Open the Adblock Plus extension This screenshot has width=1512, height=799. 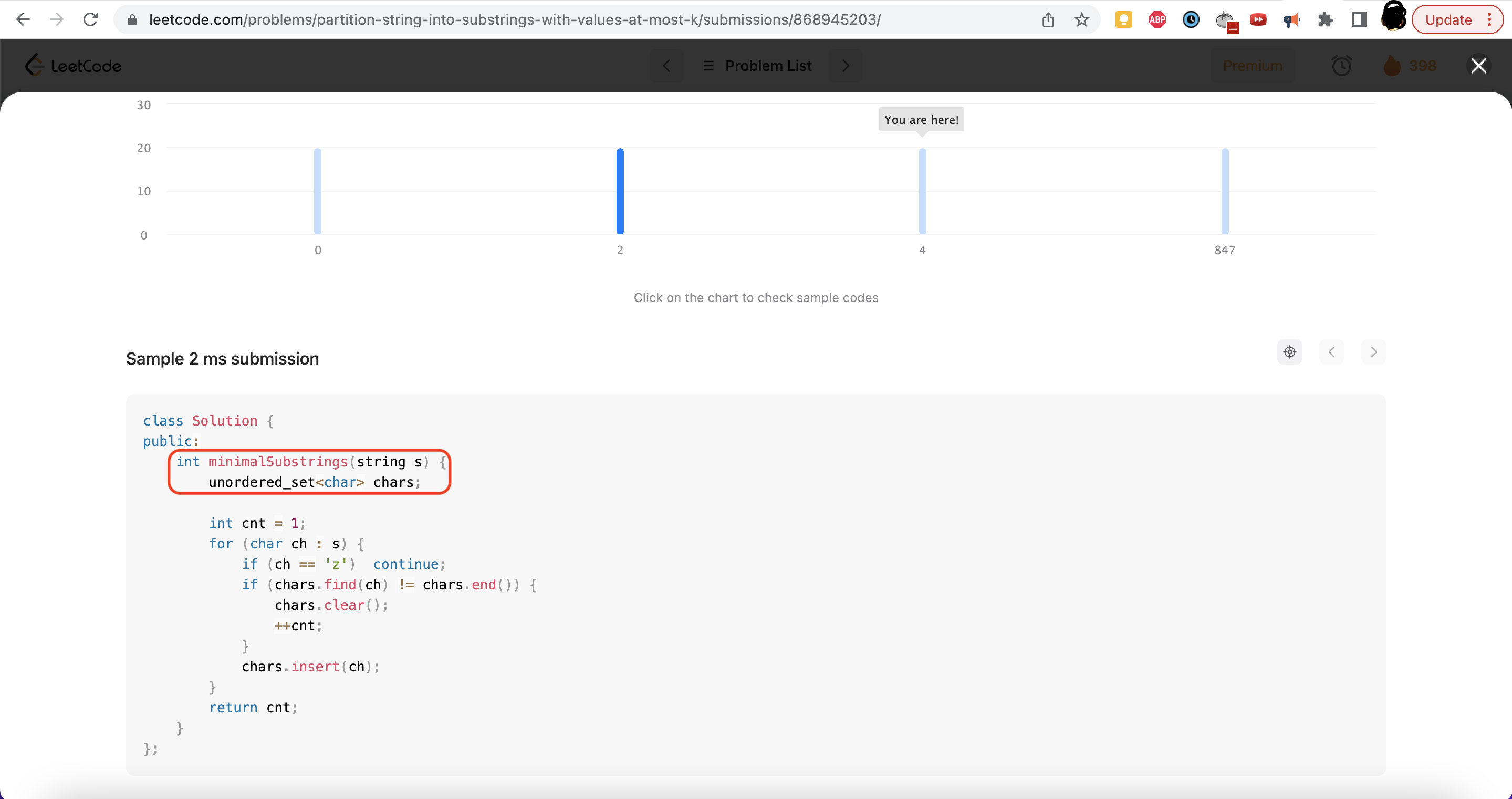(x=1157, y=19)
